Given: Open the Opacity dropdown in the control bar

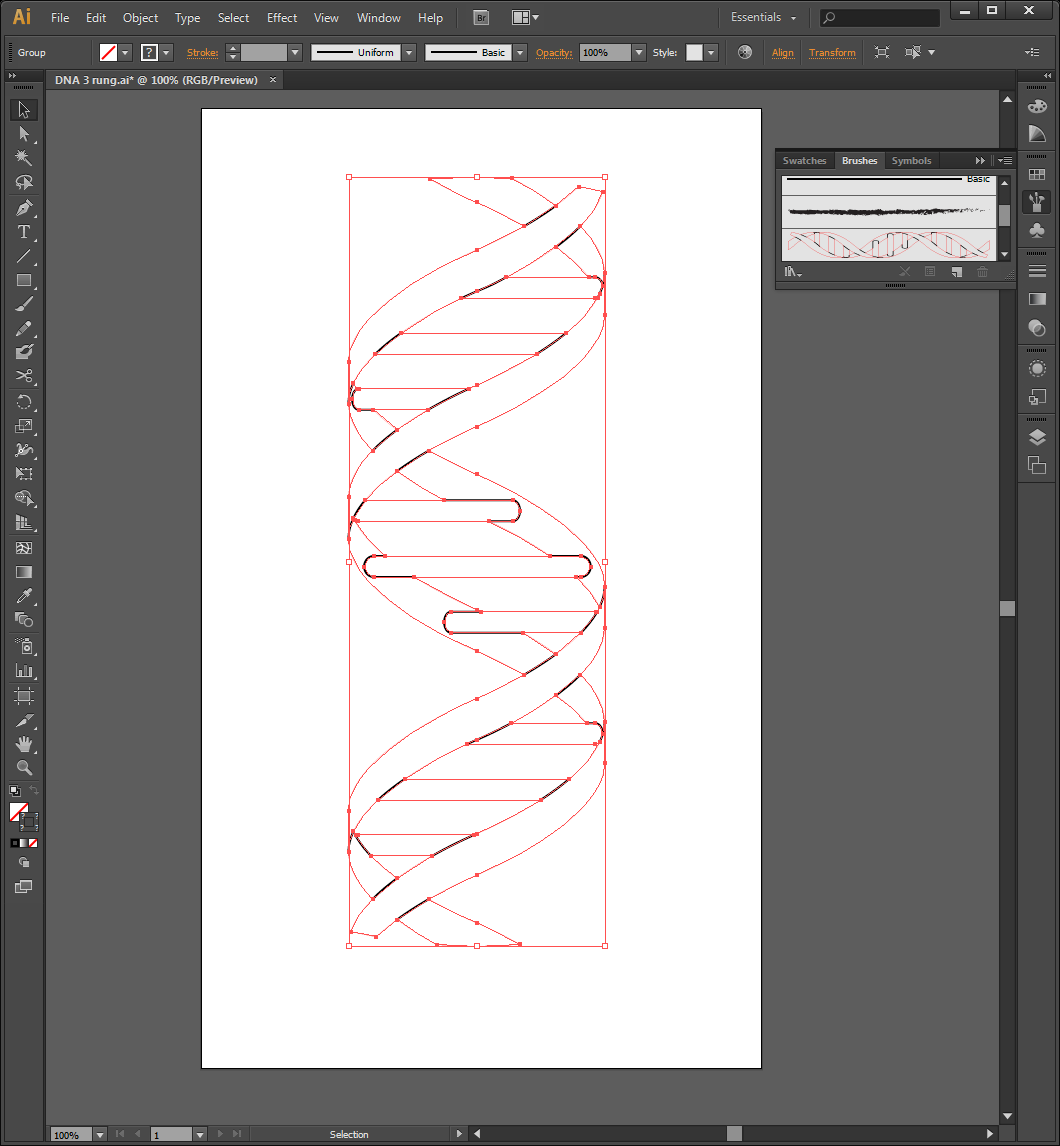Looking at the screenshot, I should pos(638,52).
